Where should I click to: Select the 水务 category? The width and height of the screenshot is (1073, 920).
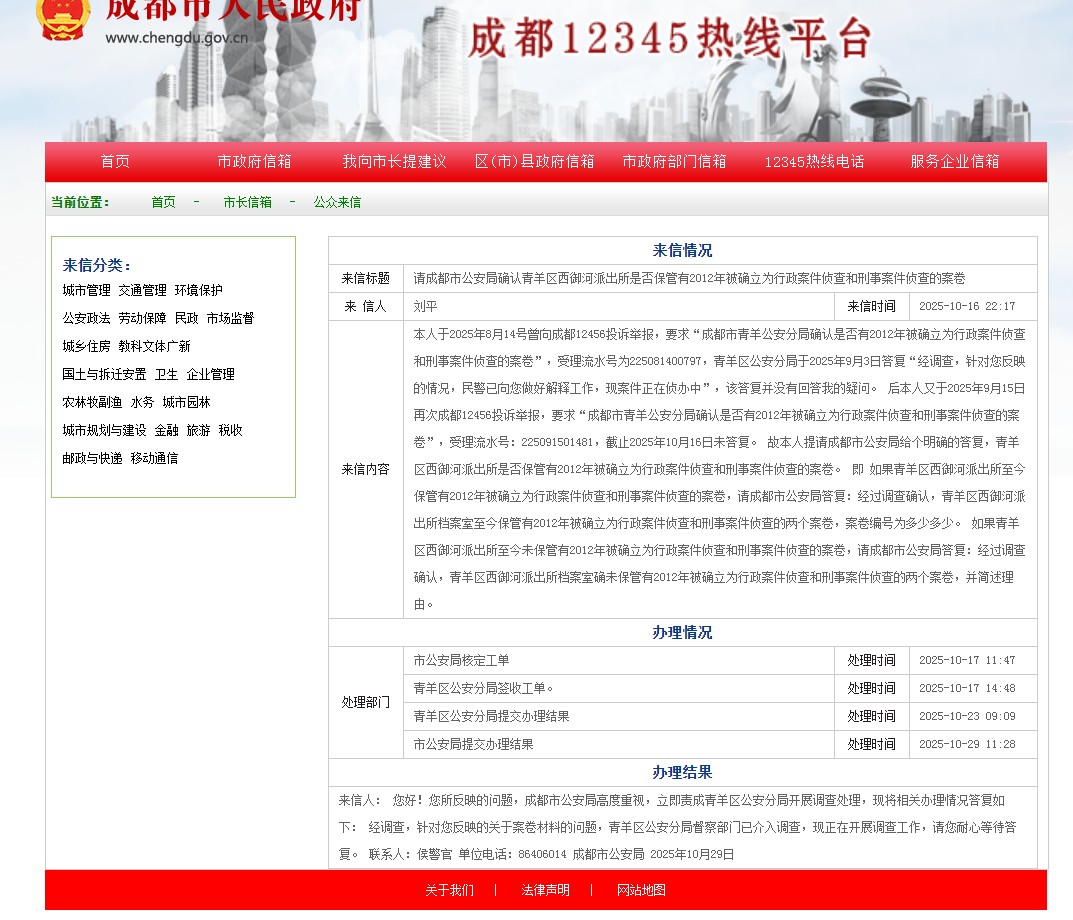pyautogui.click(x=142, y=402)
